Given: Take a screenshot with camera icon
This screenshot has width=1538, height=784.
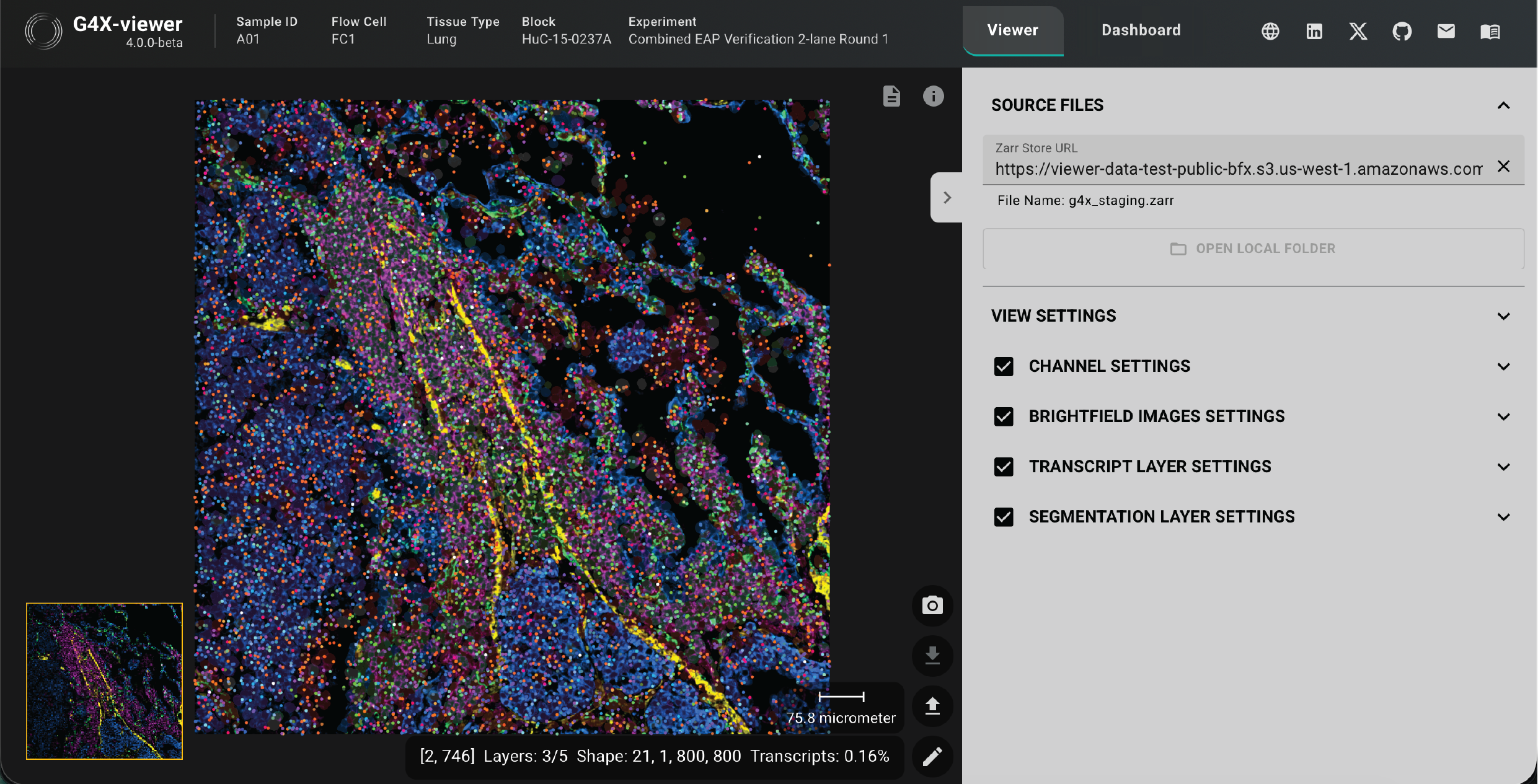Looking at the screenshot, I should 932,606.
